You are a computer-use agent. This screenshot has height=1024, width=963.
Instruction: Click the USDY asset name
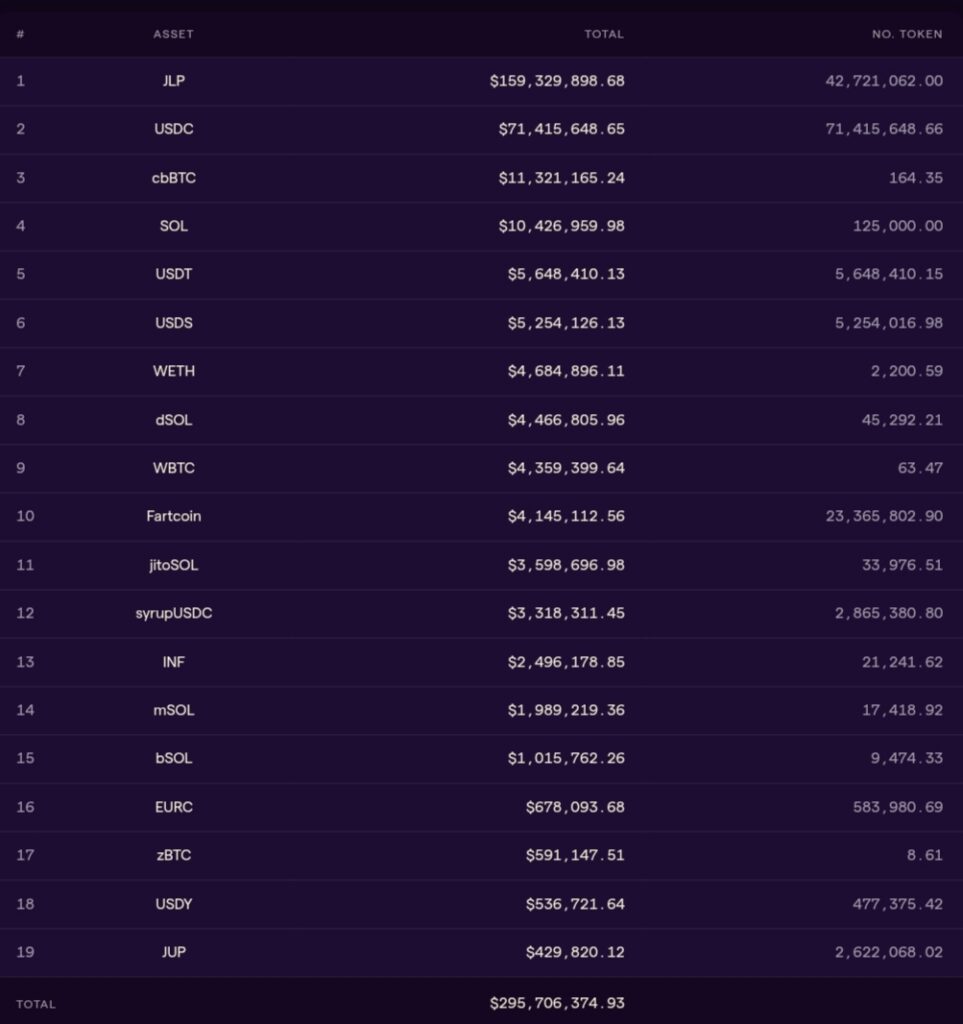click(x=173, y=904)
